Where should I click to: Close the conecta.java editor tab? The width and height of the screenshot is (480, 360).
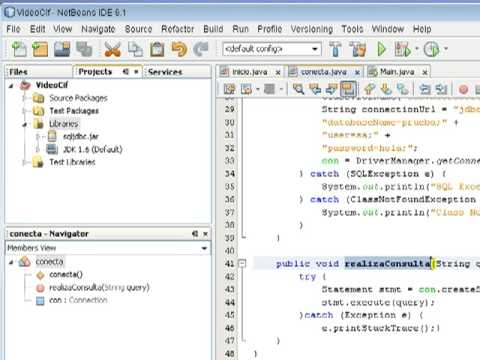click(x=357, y=72)
